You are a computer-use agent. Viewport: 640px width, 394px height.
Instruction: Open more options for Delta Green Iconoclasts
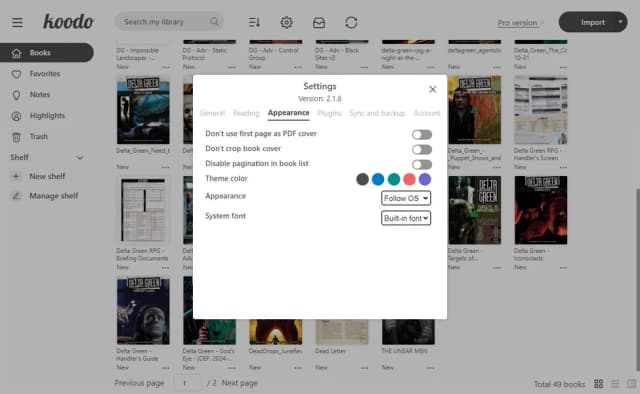(563, 268)
